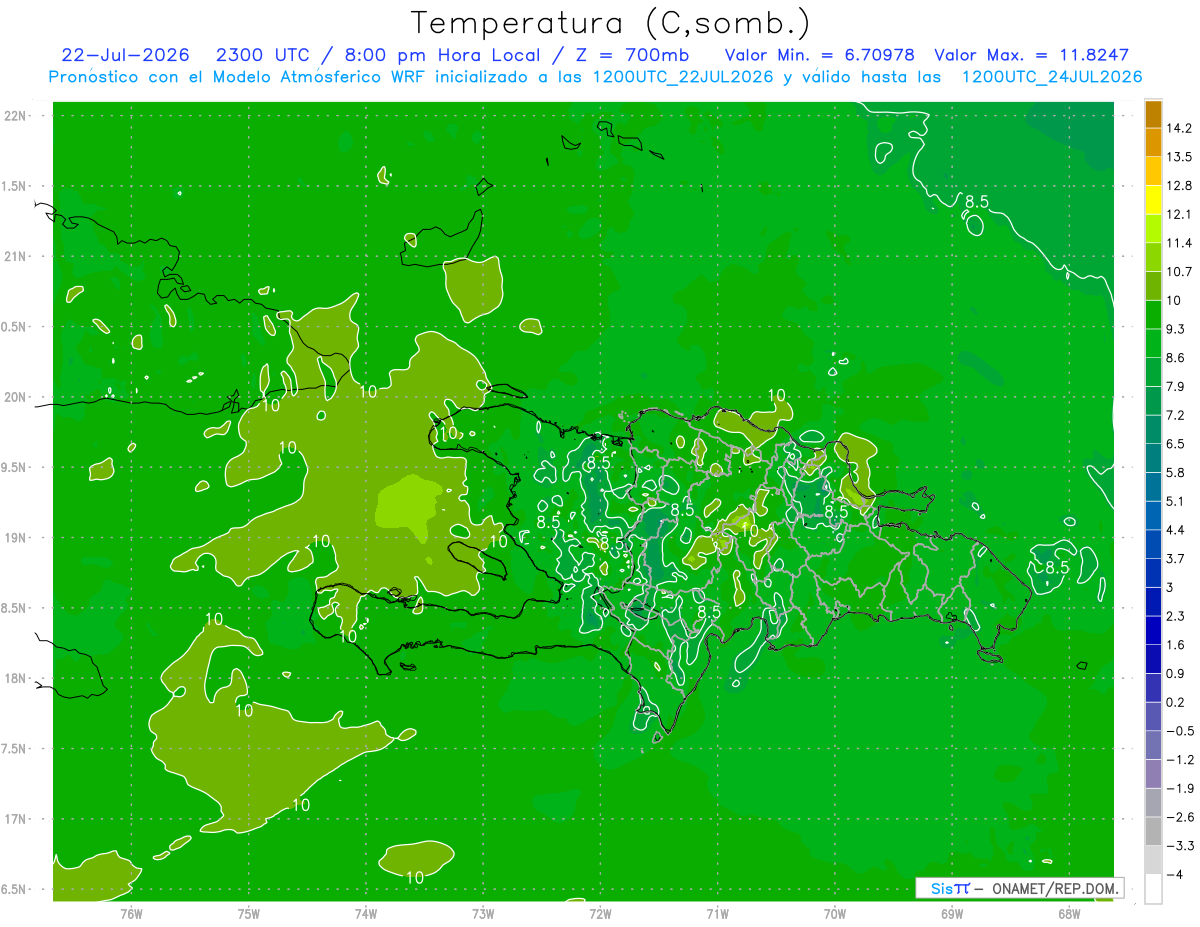This screenshot has width=1200, height=927.
Task: Click the colorbar label '9.3'
Action: 1177,329
